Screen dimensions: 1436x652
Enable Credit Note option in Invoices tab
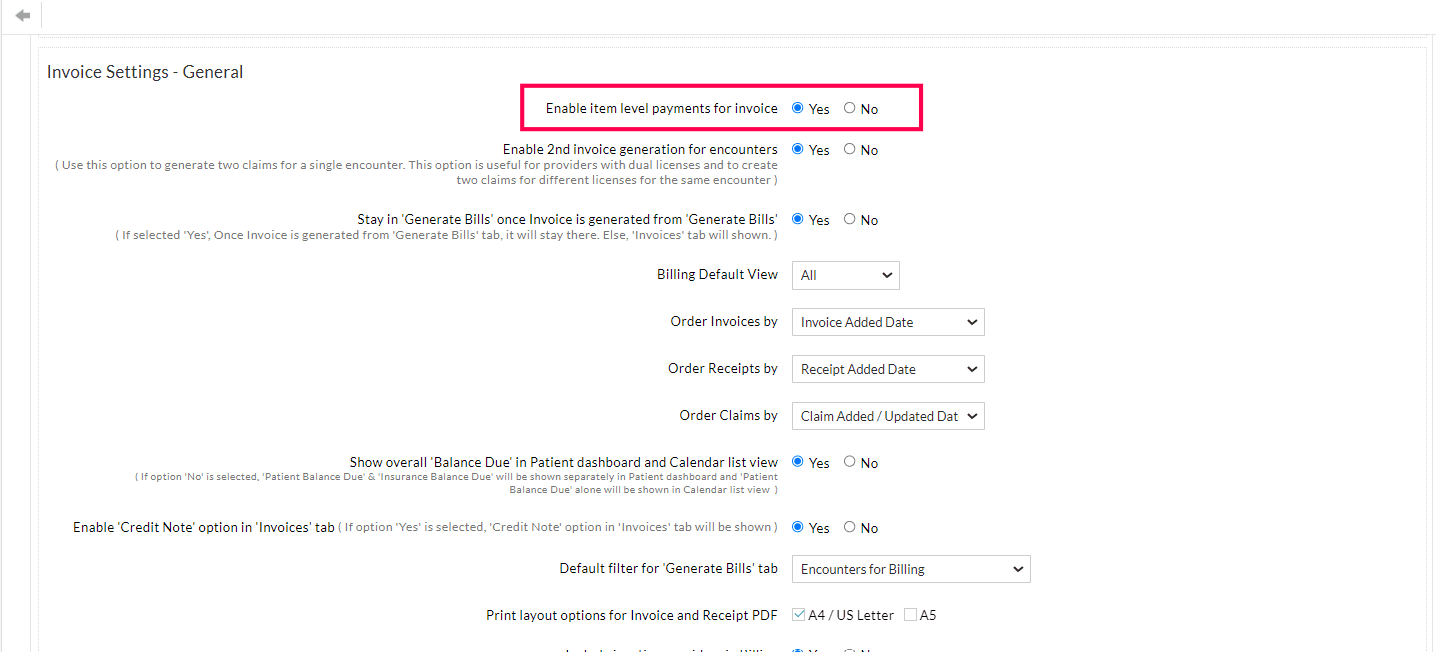[x=797, y=527]
